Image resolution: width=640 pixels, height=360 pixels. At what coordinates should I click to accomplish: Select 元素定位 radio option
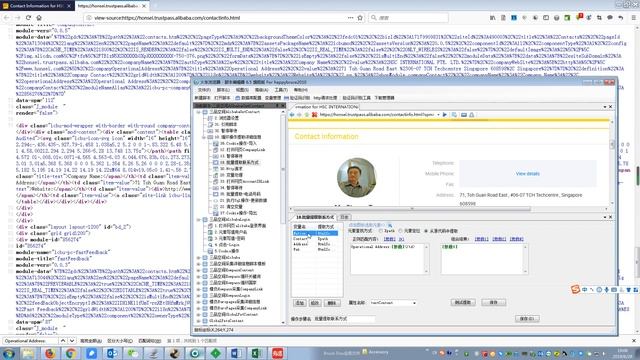pyautogui.click(x=400, y=231)
